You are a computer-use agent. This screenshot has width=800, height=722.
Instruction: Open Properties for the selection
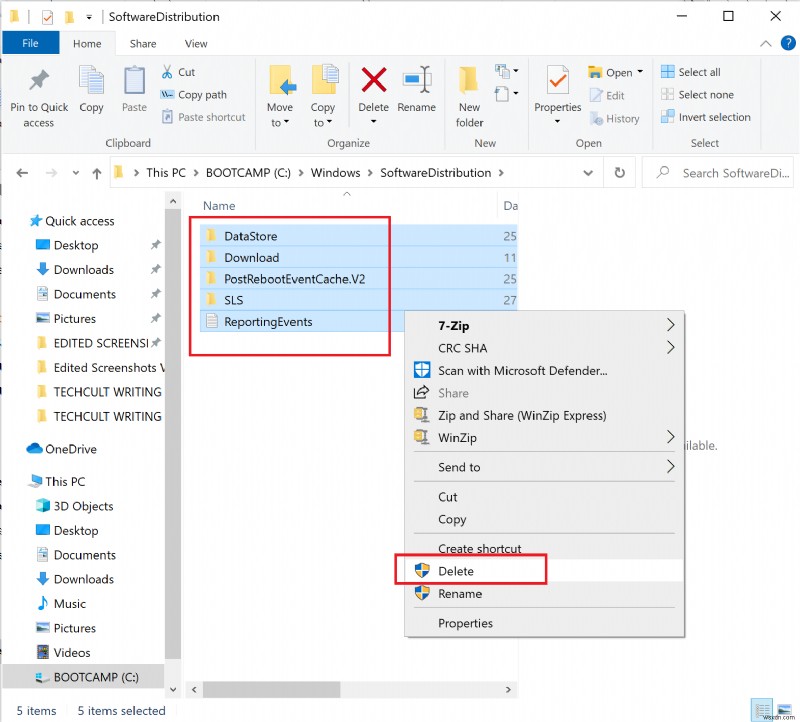[x=556, y=97]
